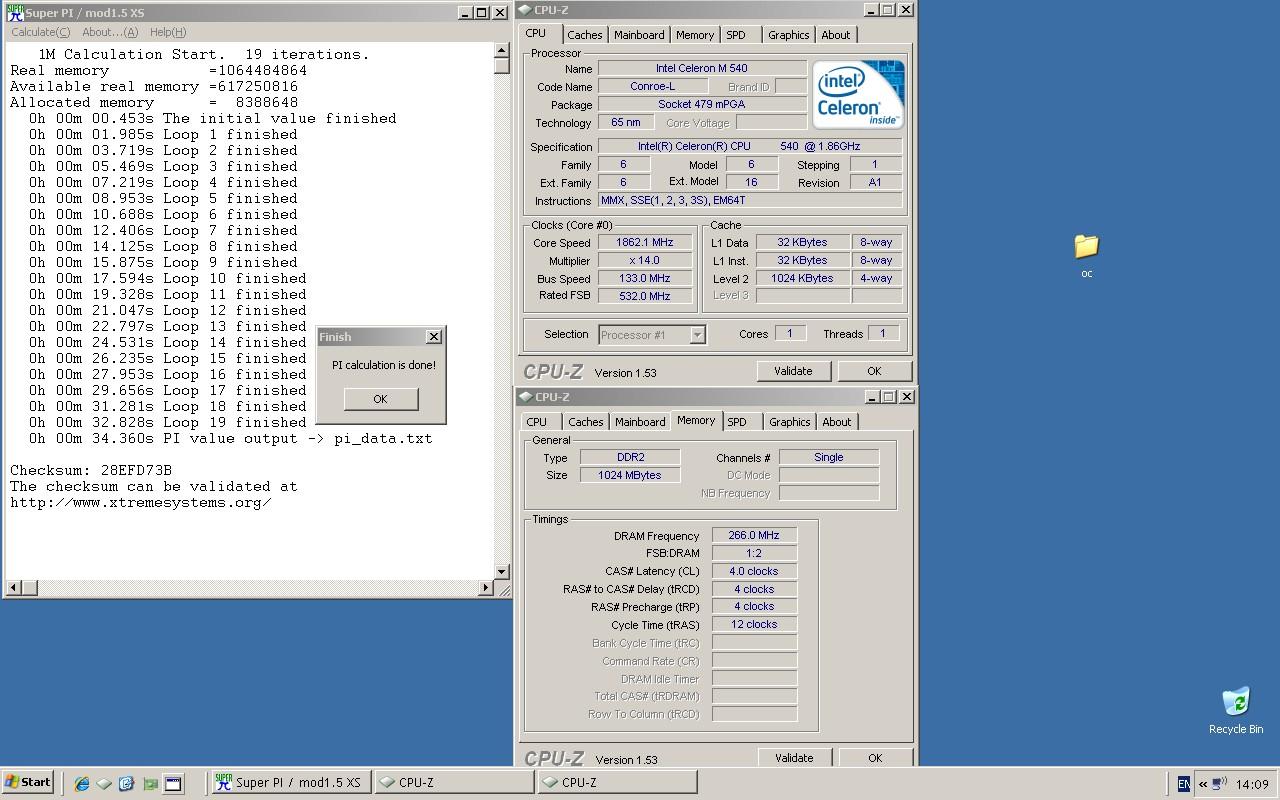
Task: Click the Rated FSB 532.0 MHz field
Action: tap(645, 296)
